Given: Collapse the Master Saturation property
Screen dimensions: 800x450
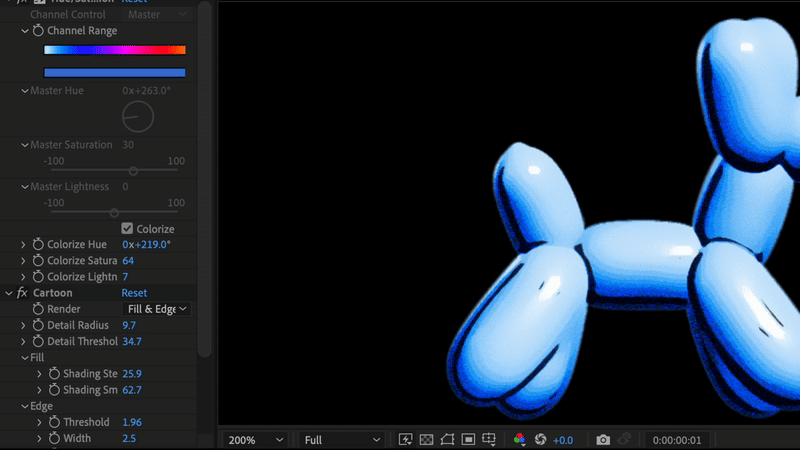Looking at the screenshot, I should [x=24, y=145].
